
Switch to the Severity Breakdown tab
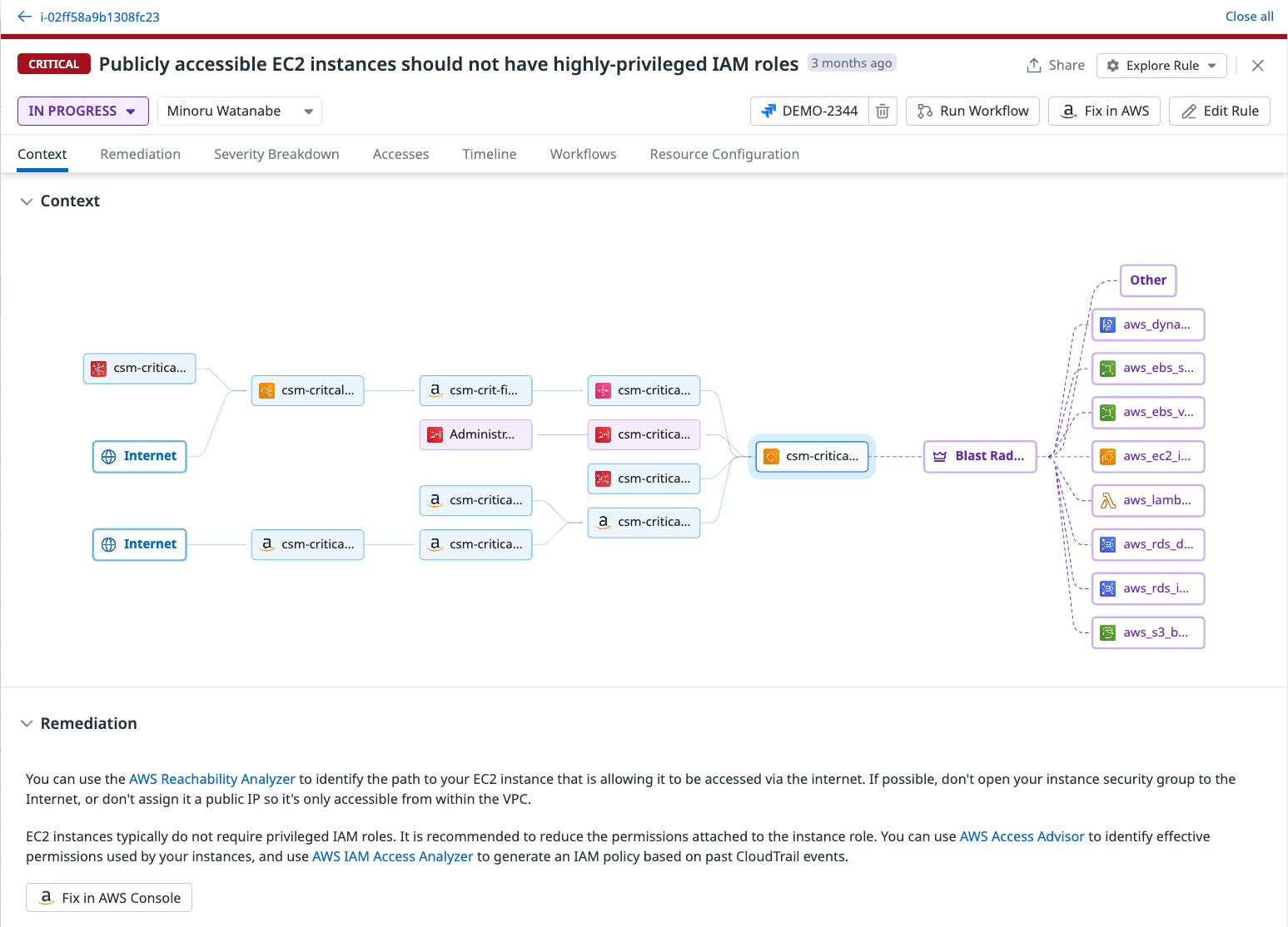(276, 154)
